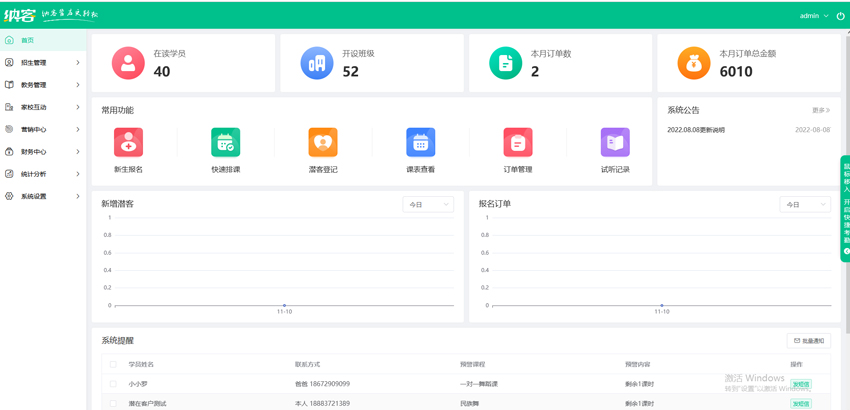The height and width of the screenshot is (410, 850).
Task: Check the select-all checkbox in 系统提醒 header
Action: pos(113,364)
